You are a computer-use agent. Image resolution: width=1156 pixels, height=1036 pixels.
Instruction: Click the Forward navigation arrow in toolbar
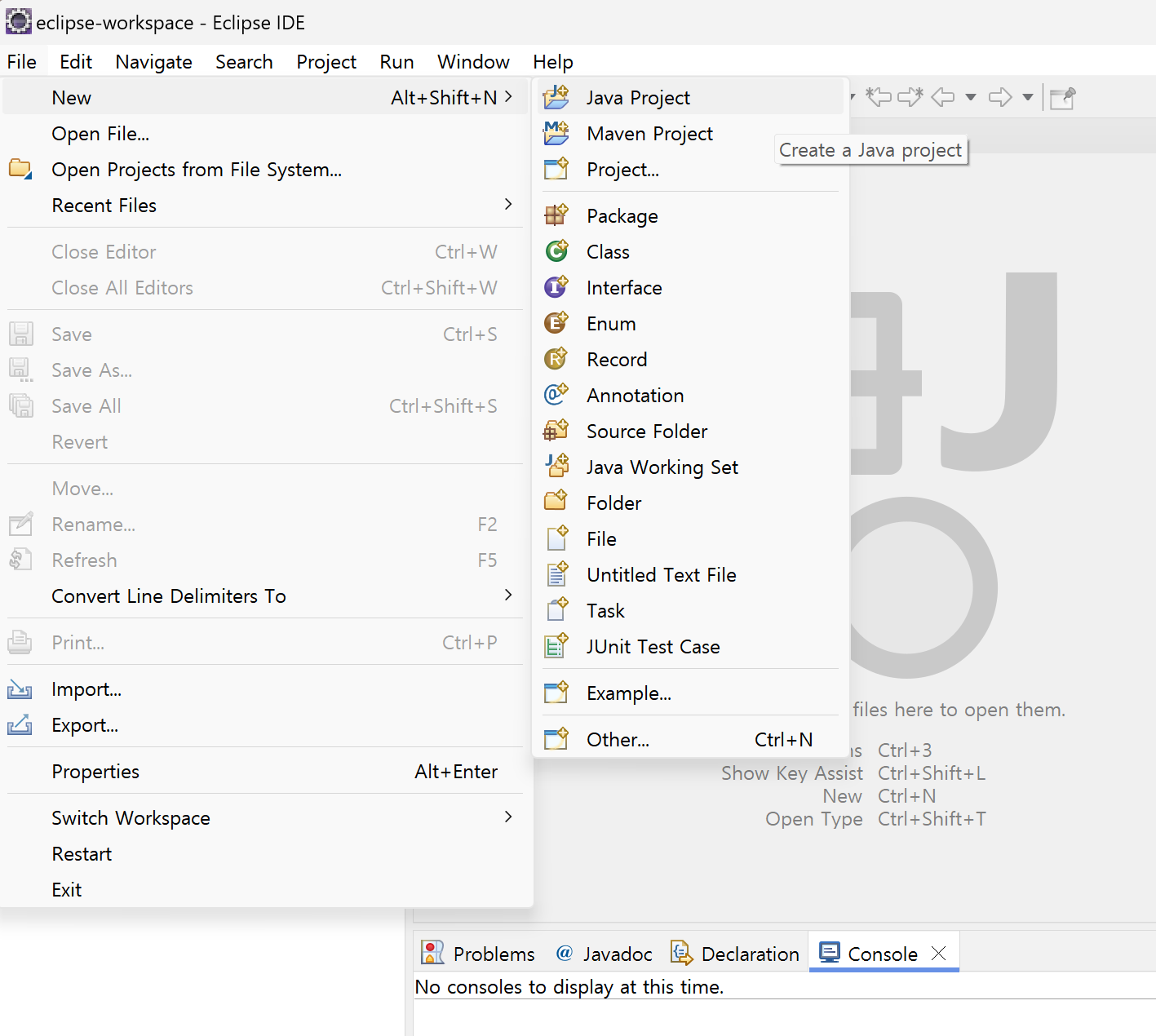click(1000, 97)
